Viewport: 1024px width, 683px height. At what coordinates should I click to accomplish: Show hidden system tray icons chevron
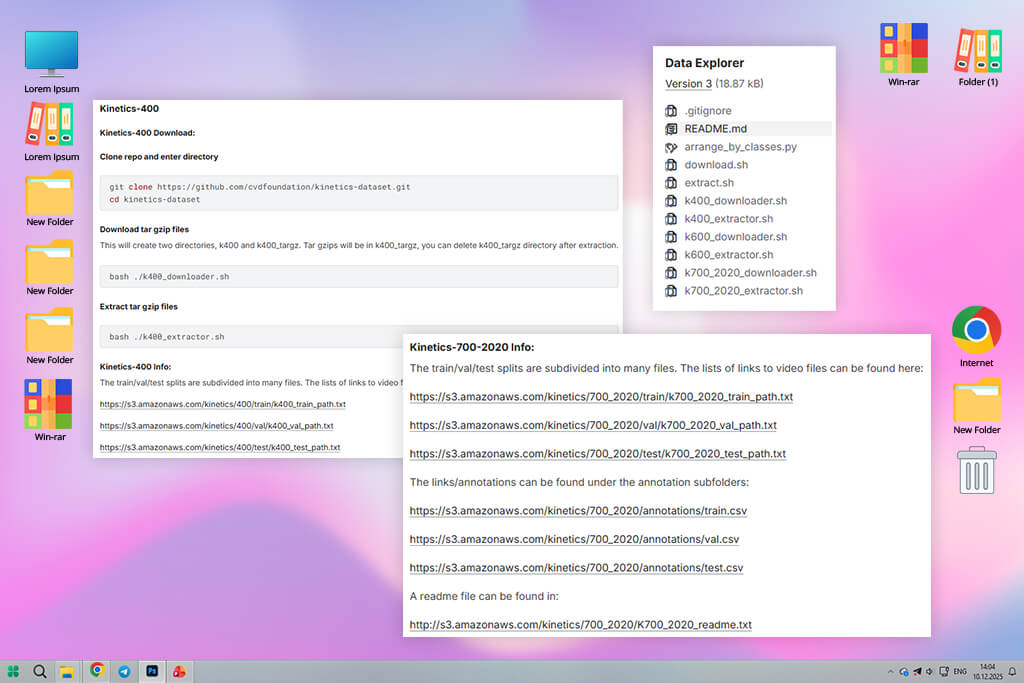pyautogui.click(x=890, y=672)
